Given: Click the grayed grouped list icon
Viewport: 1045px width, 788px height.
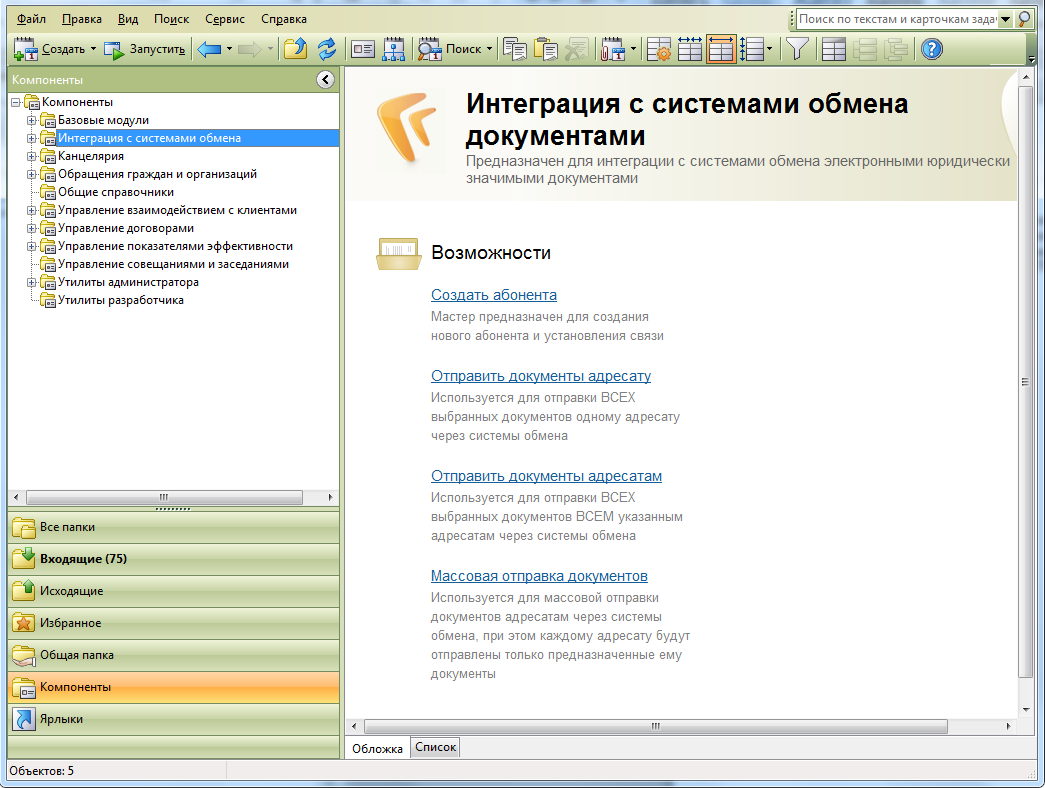Looking at the screenshot, I should [864, 49].
